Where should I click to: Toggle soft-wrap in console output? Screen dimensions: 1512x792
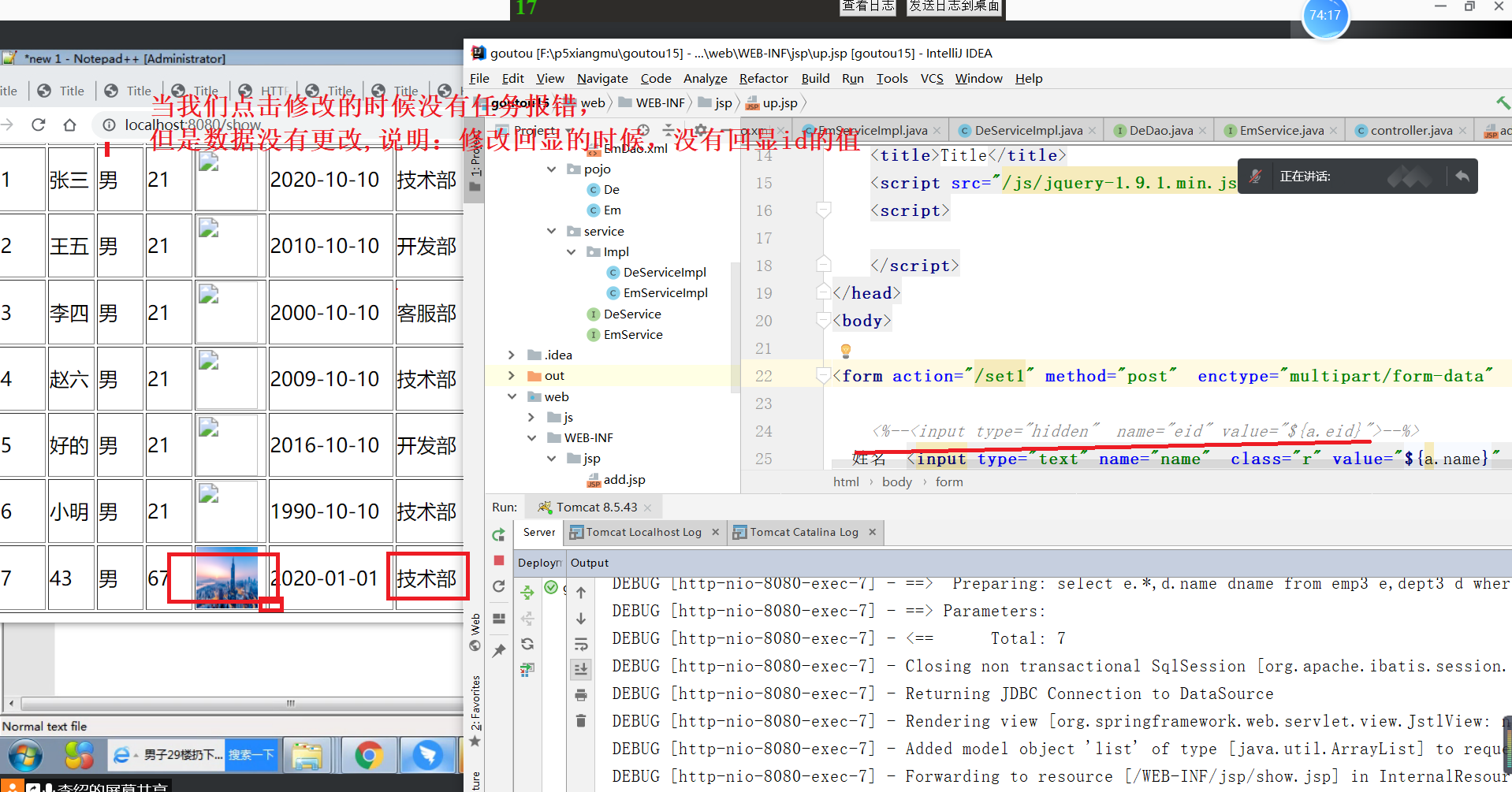(581, 644)
